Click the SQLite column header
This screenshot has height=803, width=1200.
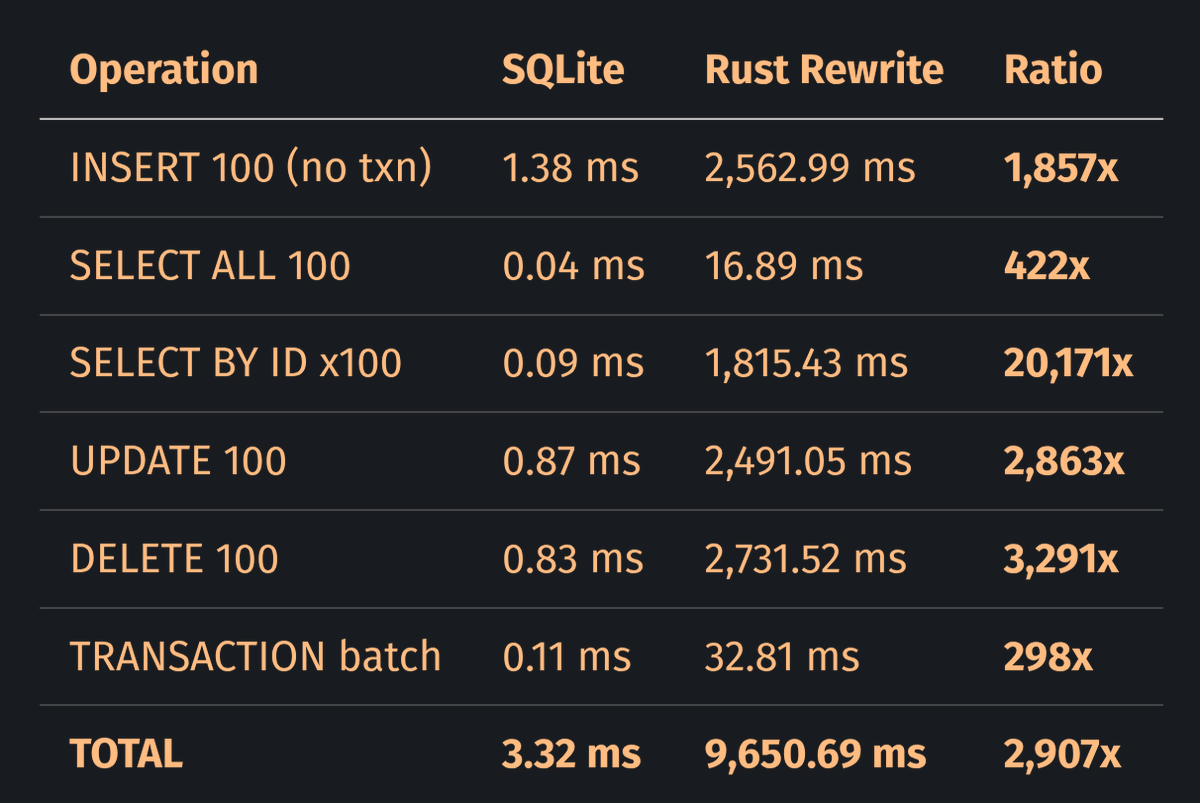point(563,70)
